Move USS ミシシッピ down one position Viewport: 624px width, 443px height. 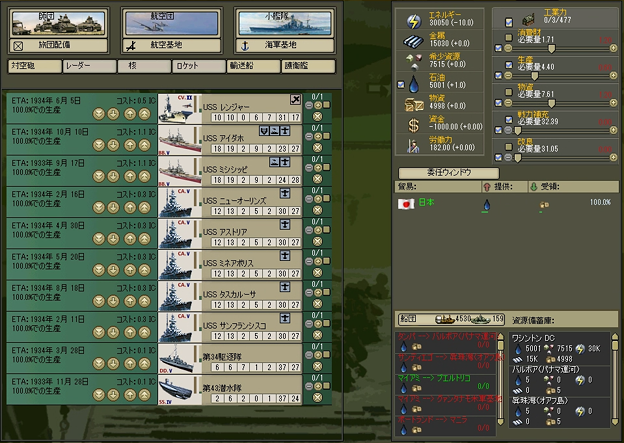coord(113,176)
